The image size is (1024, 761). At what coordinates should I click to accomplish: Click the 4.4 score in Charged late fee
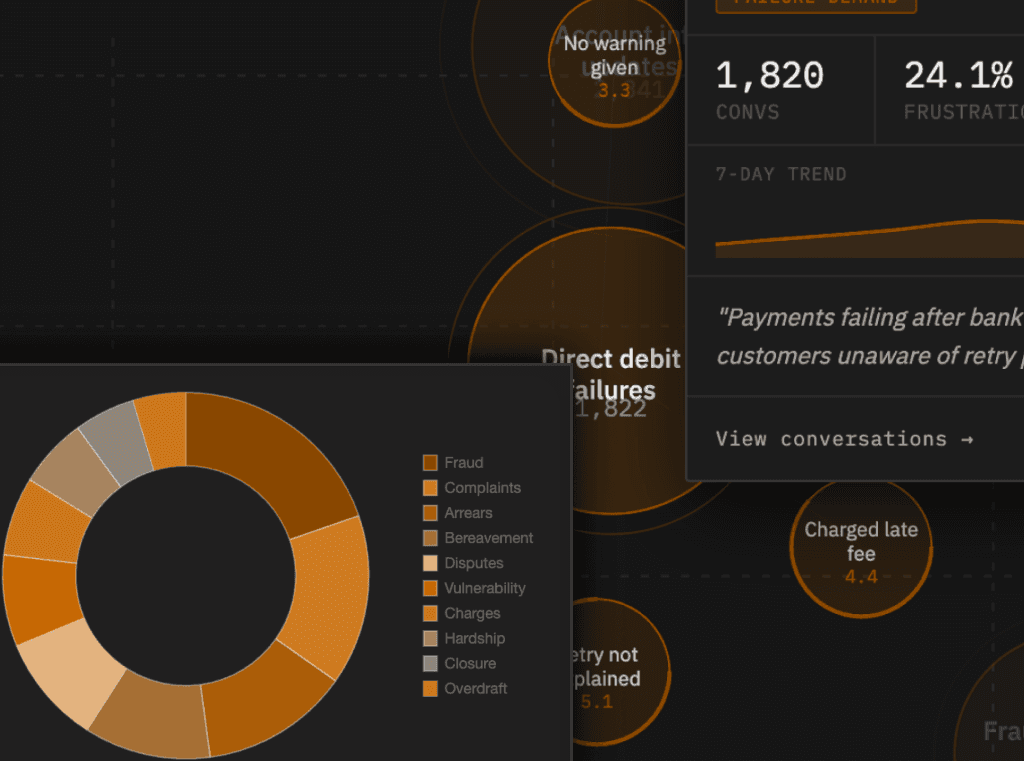[x=861, y=577]
